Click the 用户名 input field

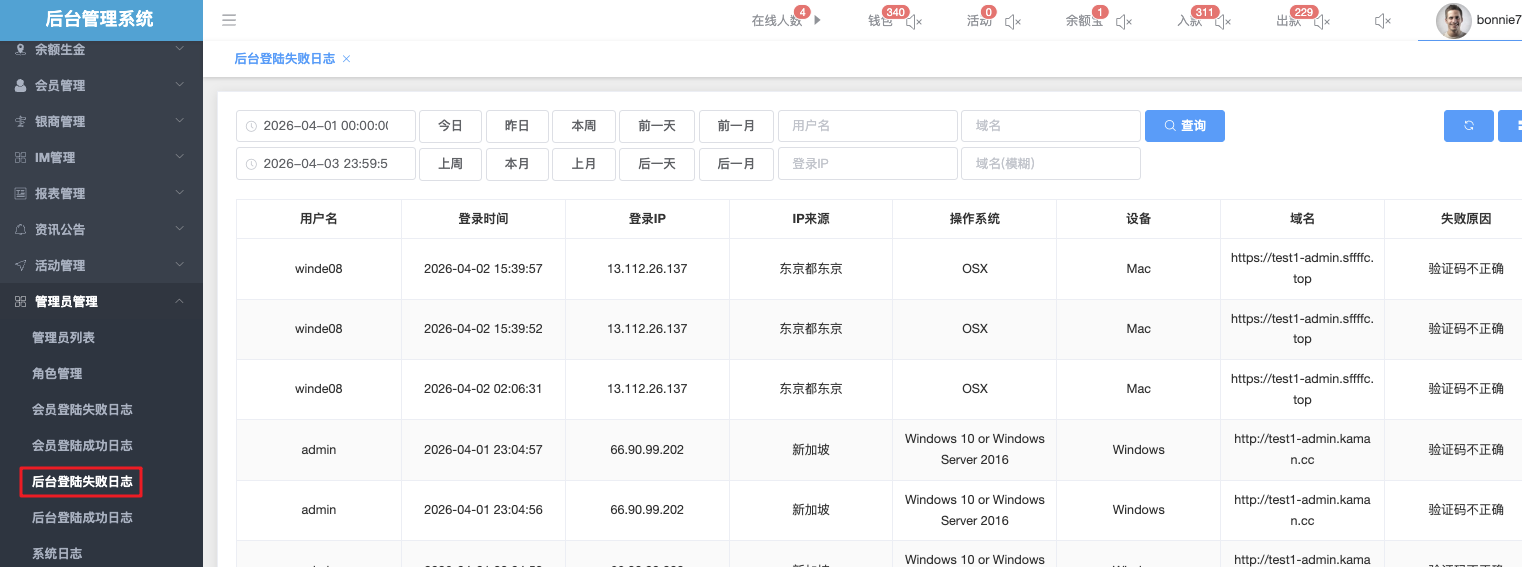click(x=867, y=126)
